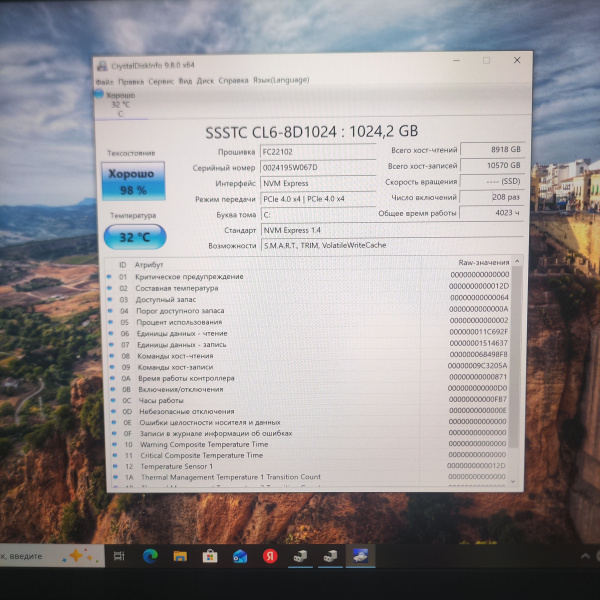
Task: Click the transfer mode field PCIe 4.0 x4
Action: 318,199
